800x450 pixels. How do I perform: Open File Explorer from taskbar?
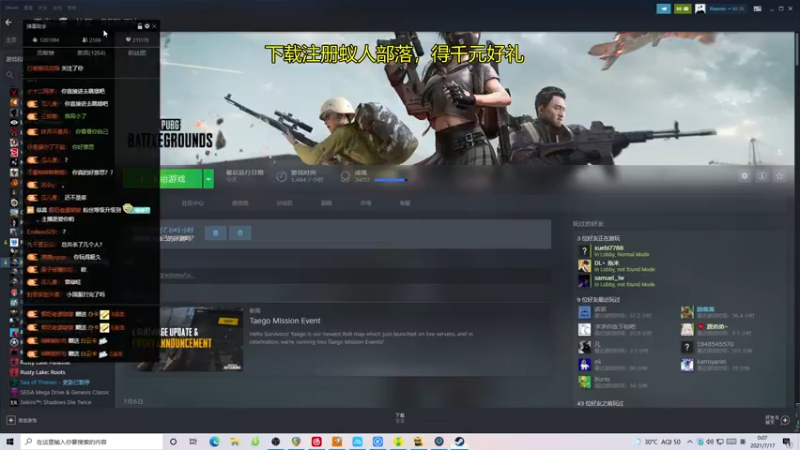click(234, 442)
